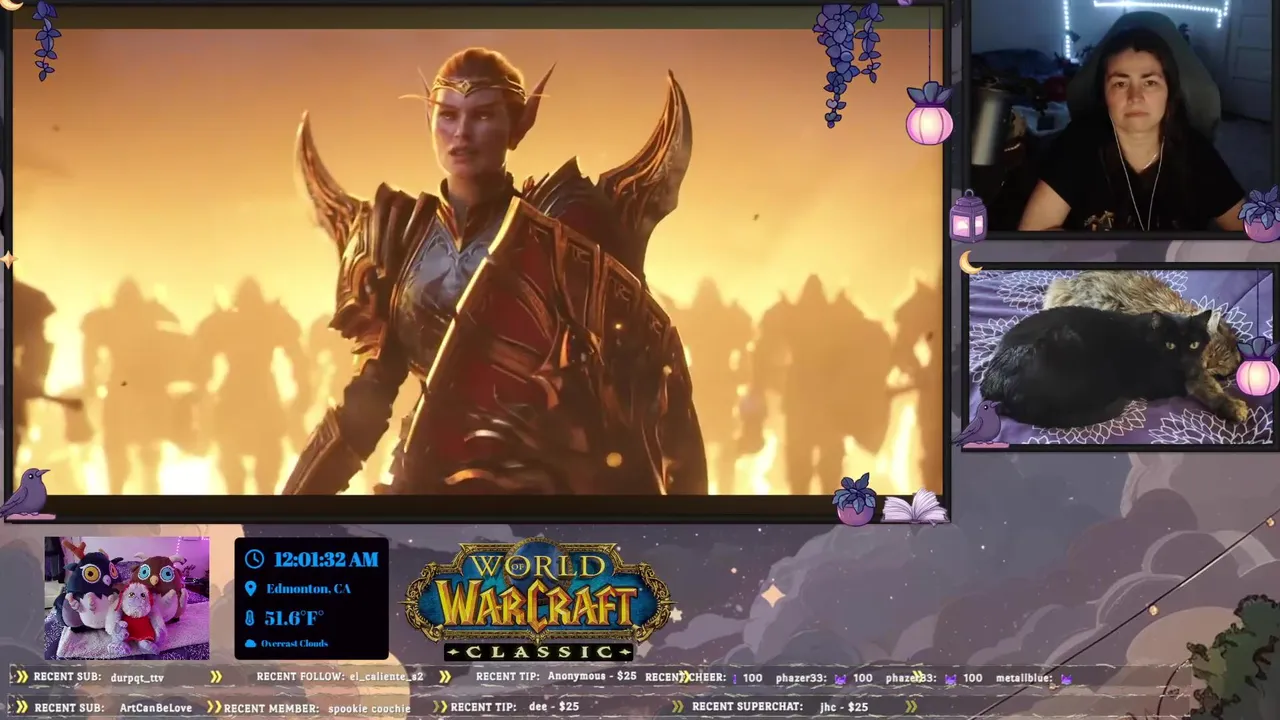Select the main game cinematic video panel

pyautogui.click(x=477, y=262)
